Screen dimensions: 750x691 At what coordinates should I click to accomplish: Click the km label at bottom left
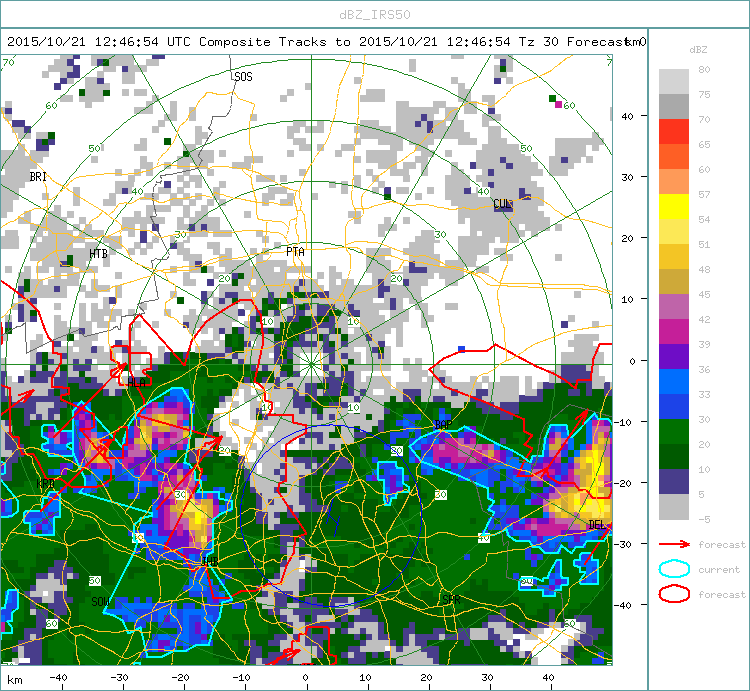coord(14,680)
